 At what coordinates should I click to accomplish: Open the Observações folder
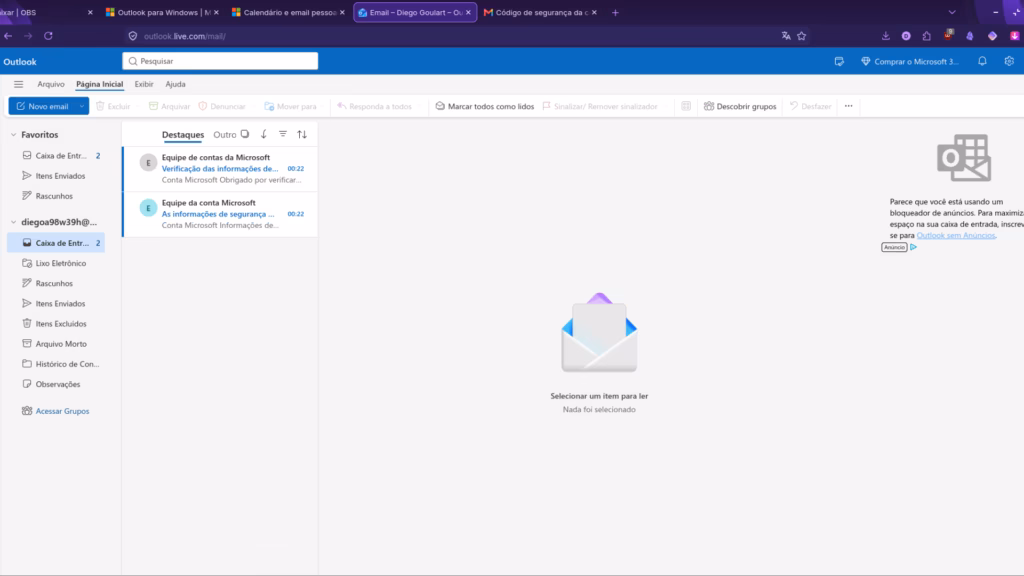[x=56, y=384]
